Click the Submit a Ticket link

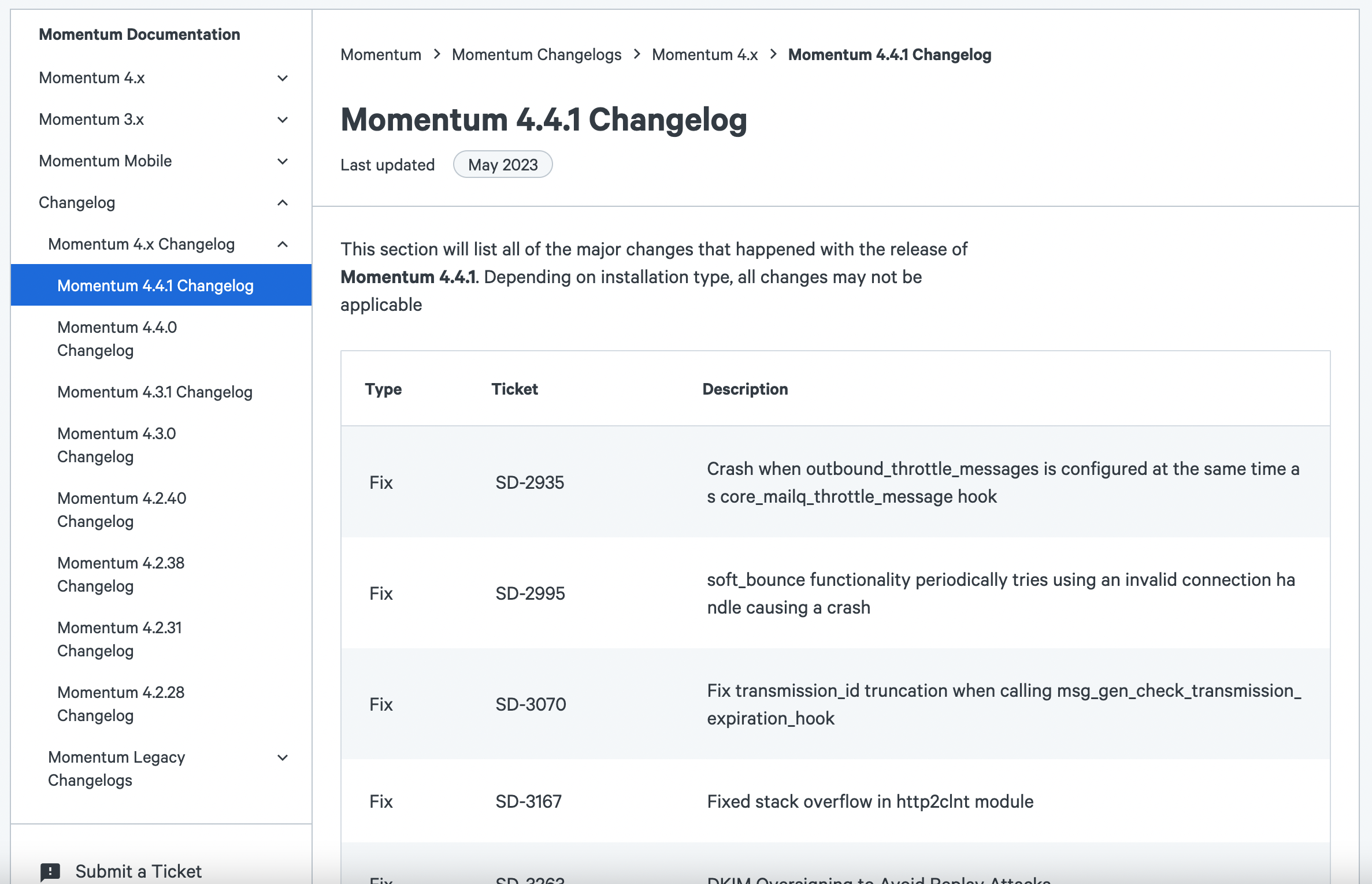tap(138, 871)
